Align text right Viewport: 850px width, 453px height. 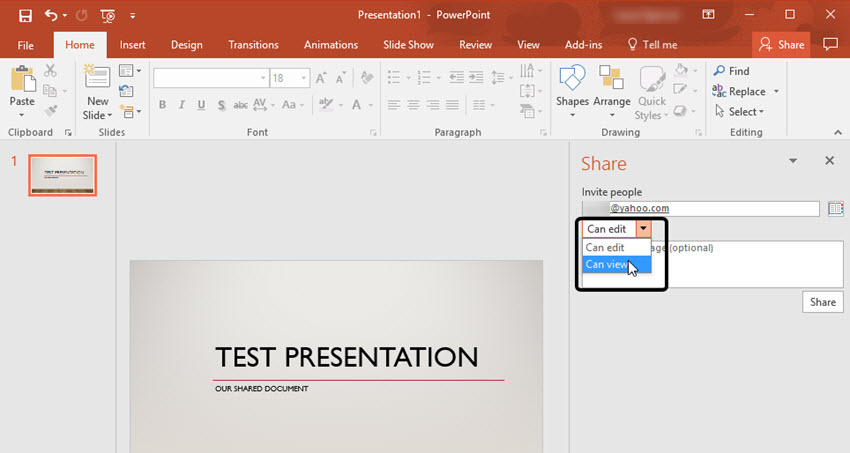pyautogui.click(x=433, y=105)
